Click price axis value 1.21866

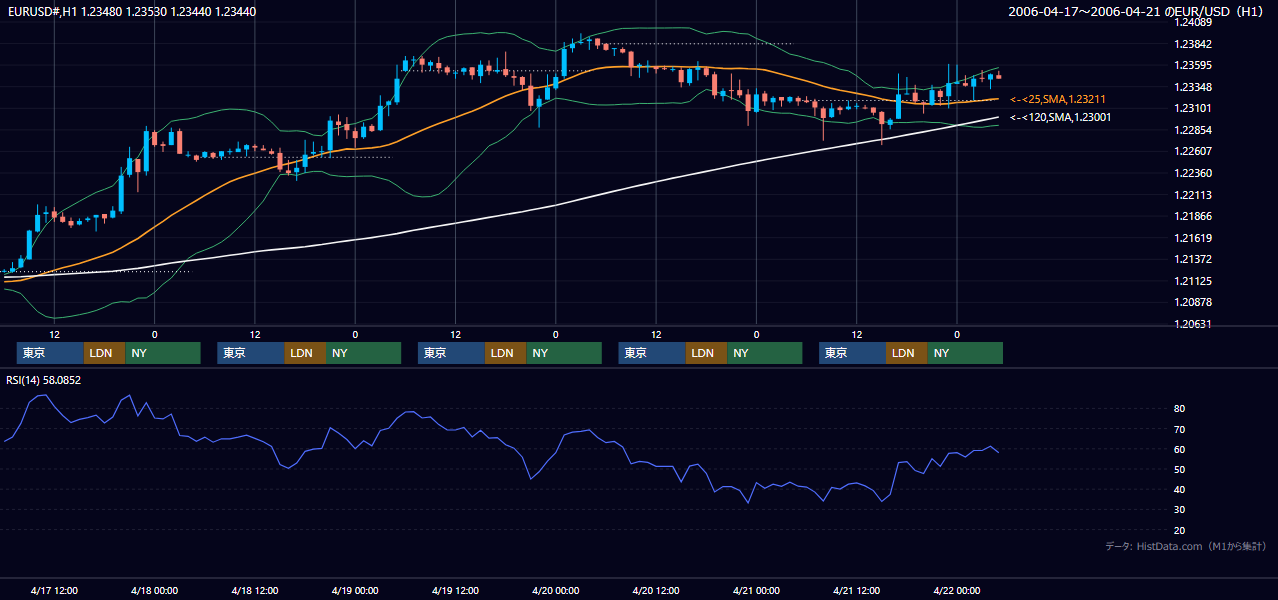point(1192,216)
